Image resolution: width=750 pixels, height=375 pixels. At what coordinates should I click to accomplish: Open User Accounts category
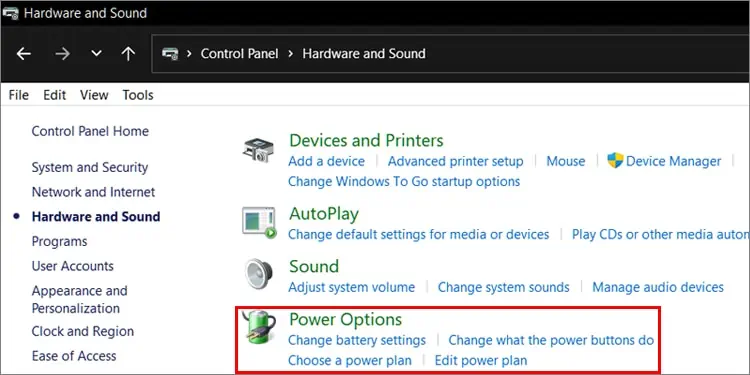pos(73,266)
